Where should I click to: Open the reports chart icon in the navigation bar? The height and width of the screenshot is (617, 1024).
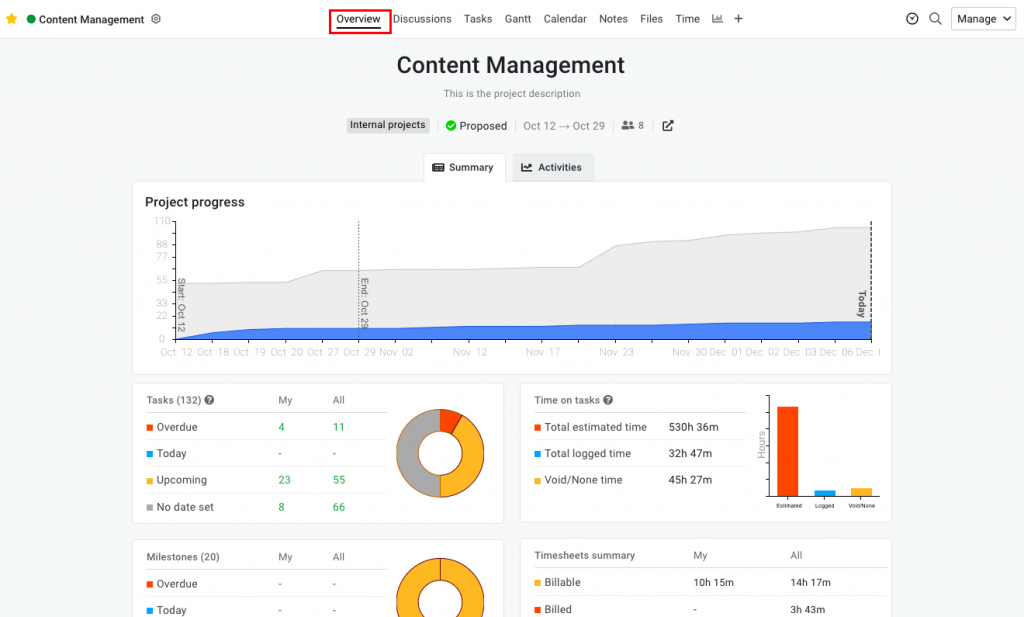[717, 18]
